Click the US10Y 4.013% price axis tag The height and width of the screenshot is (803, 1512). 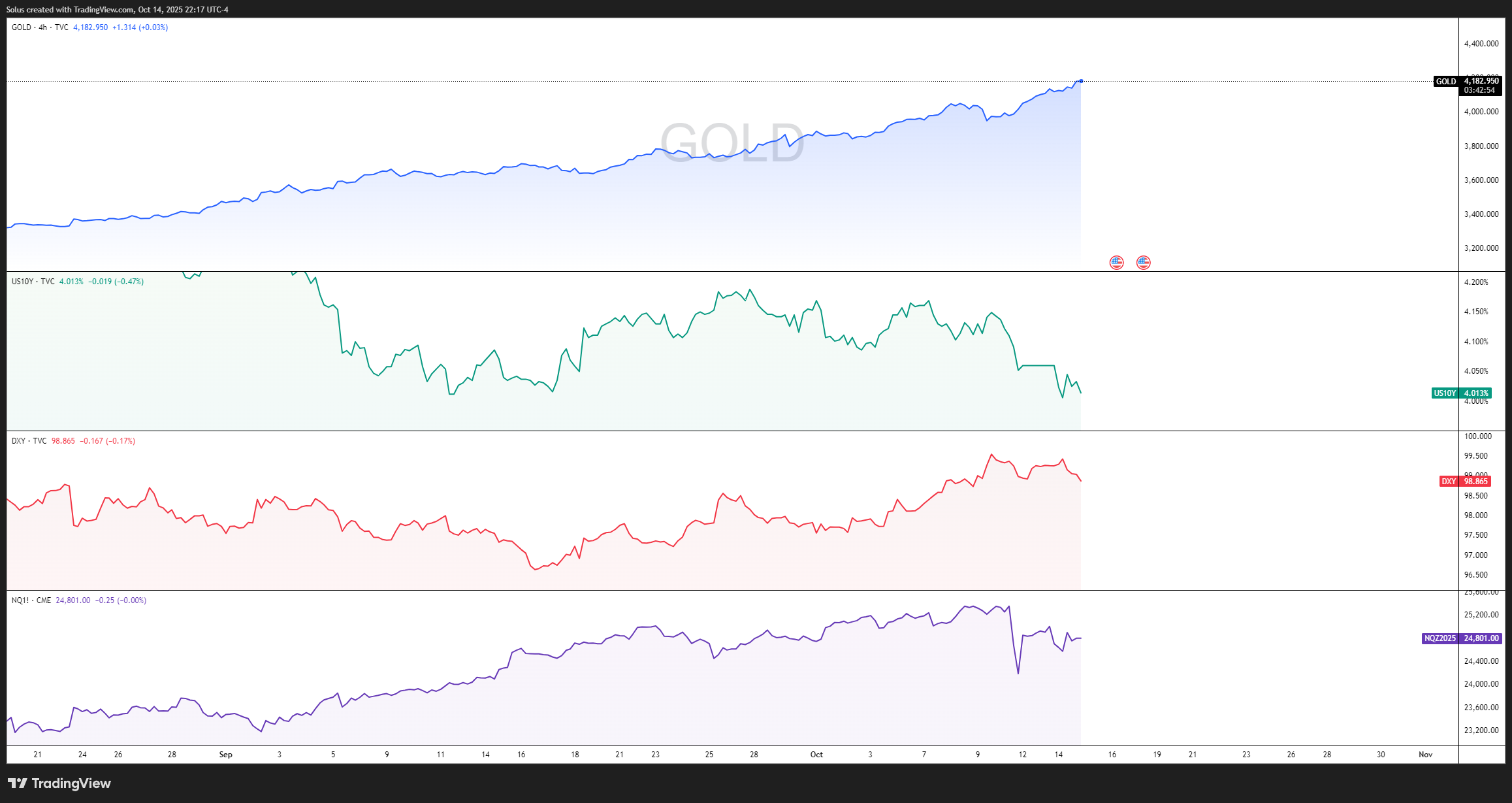pyautogui.click(x=1461, y=393)
